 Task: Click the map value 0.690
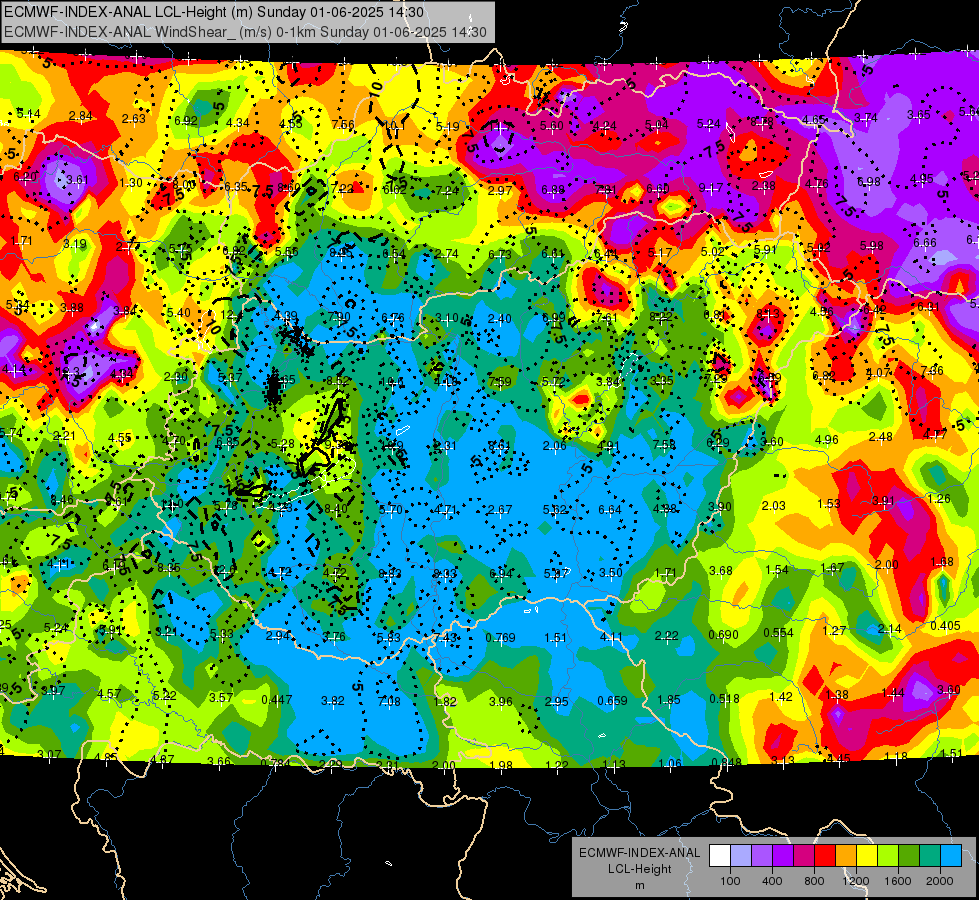click(723, 635)
